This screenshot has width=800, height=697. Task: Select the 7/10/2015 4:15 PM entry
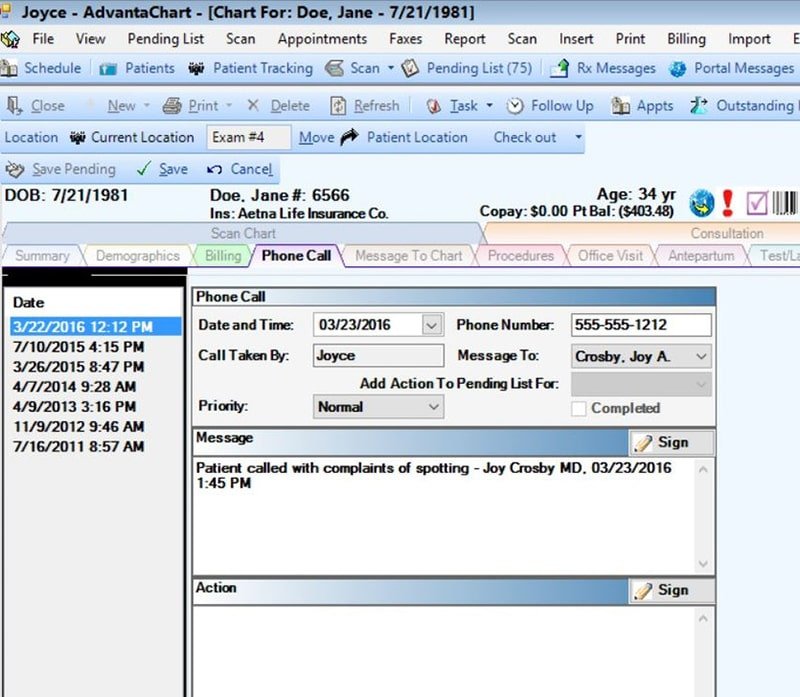(x=79, y=347)
